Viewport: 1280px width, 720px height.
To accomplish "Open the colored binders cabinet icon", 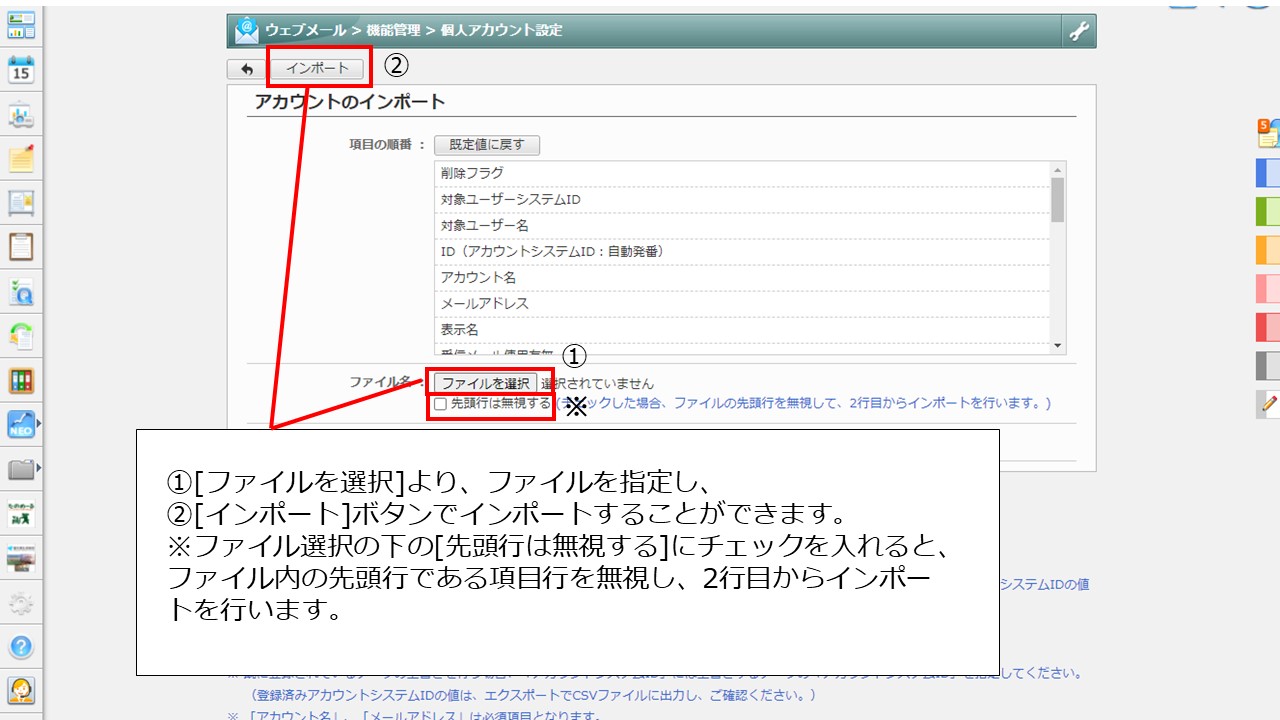I will (21, 381).
